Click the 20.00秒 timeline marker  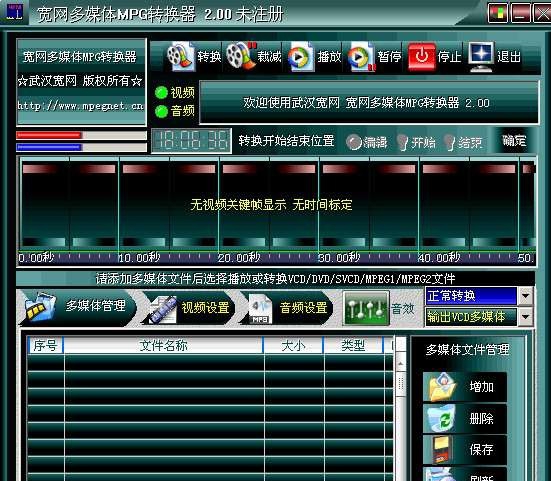[x=239, y=258]
